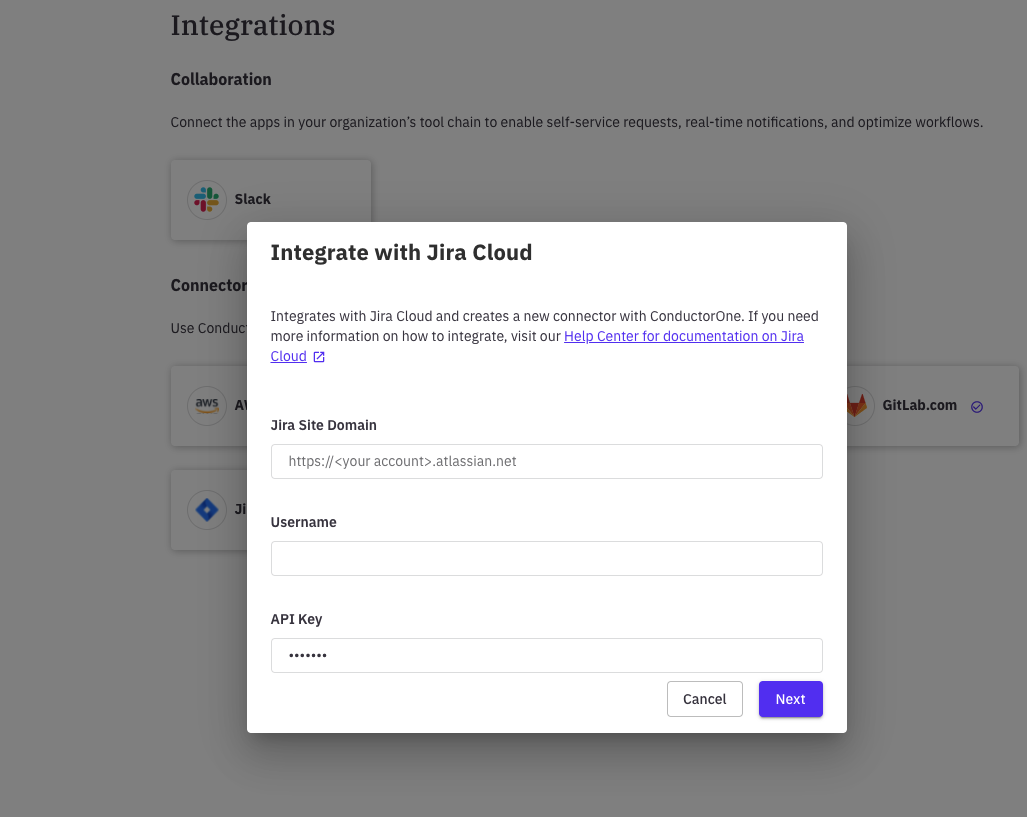The height and width of the screenshot is (817, 1027).
Task: Click the Integrations page heading
Action: tap(252, 25)
